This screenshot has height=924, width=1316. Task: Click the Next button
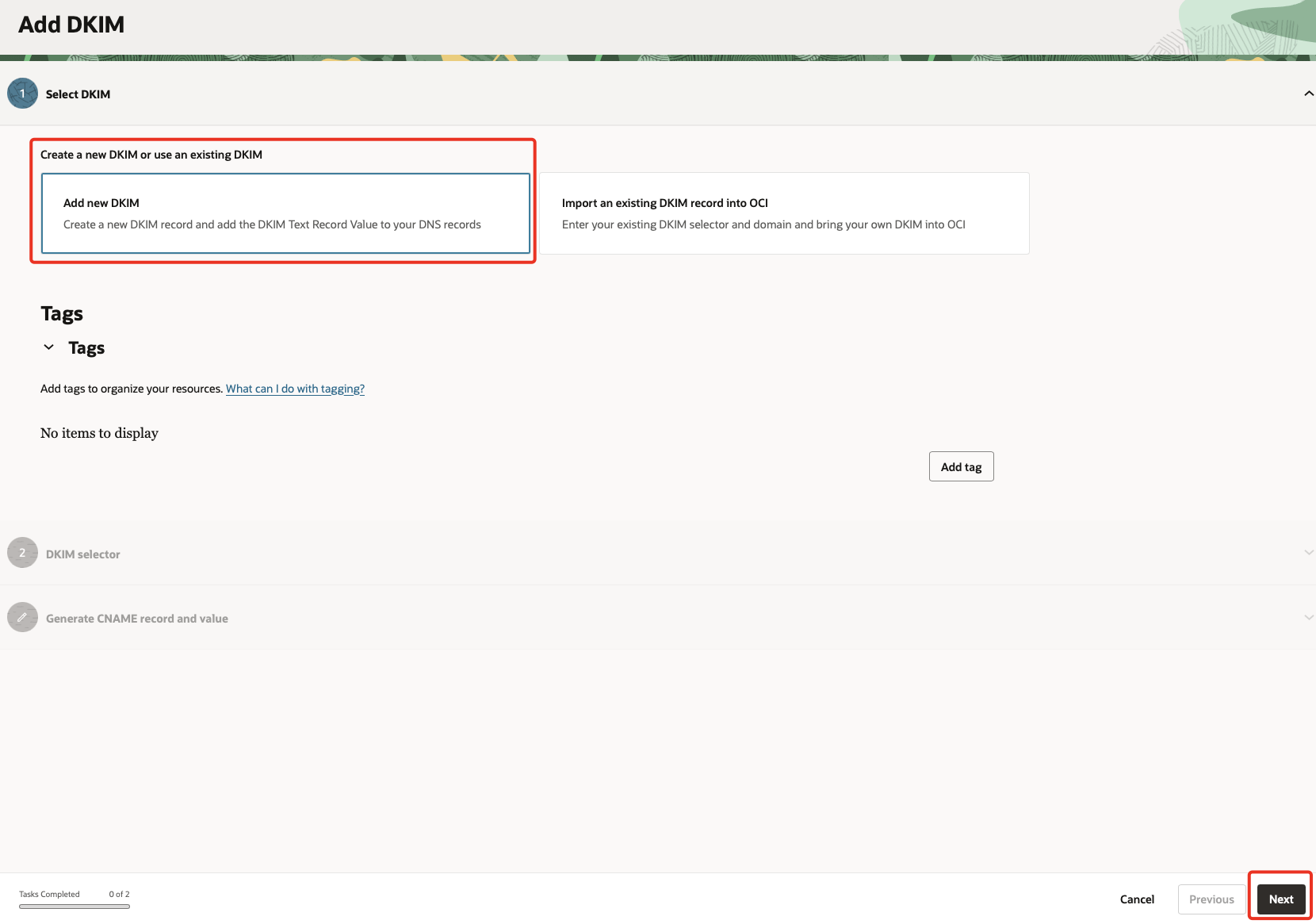point(1280,899)
